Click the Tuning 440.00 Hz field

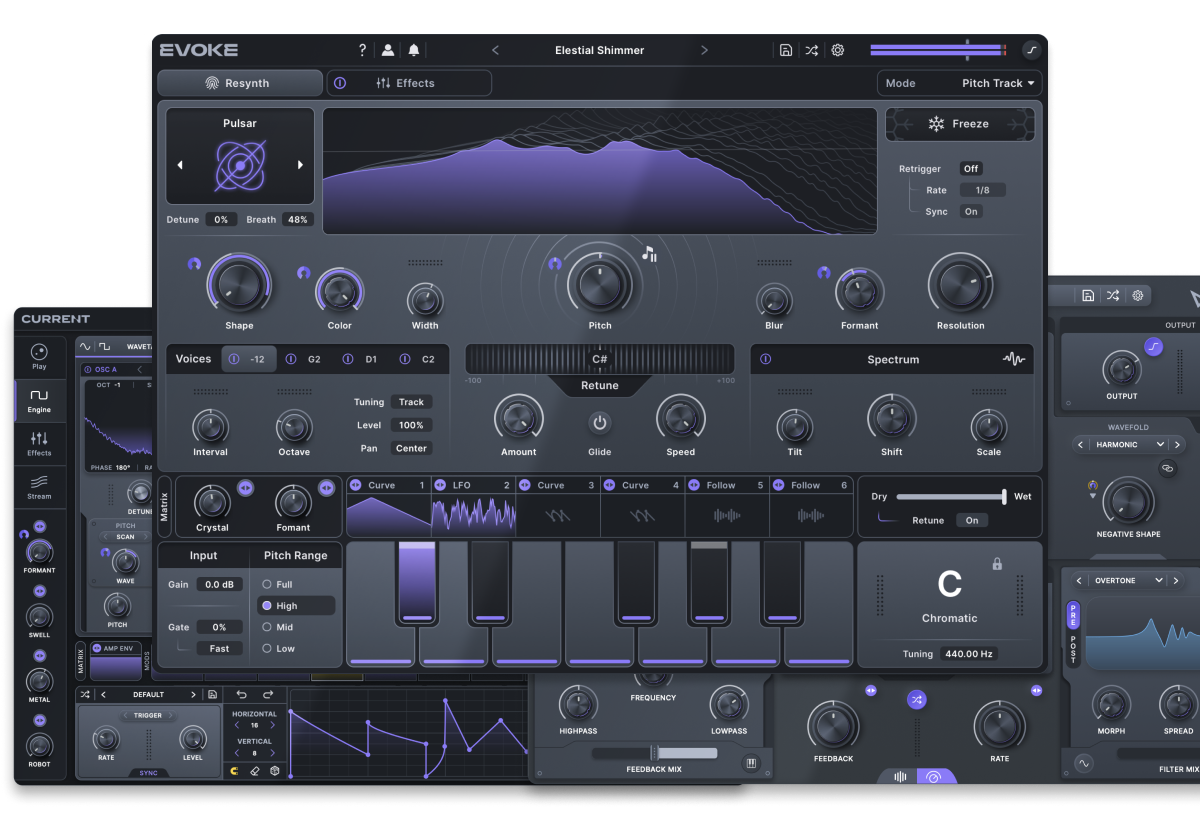coord(967,654)
